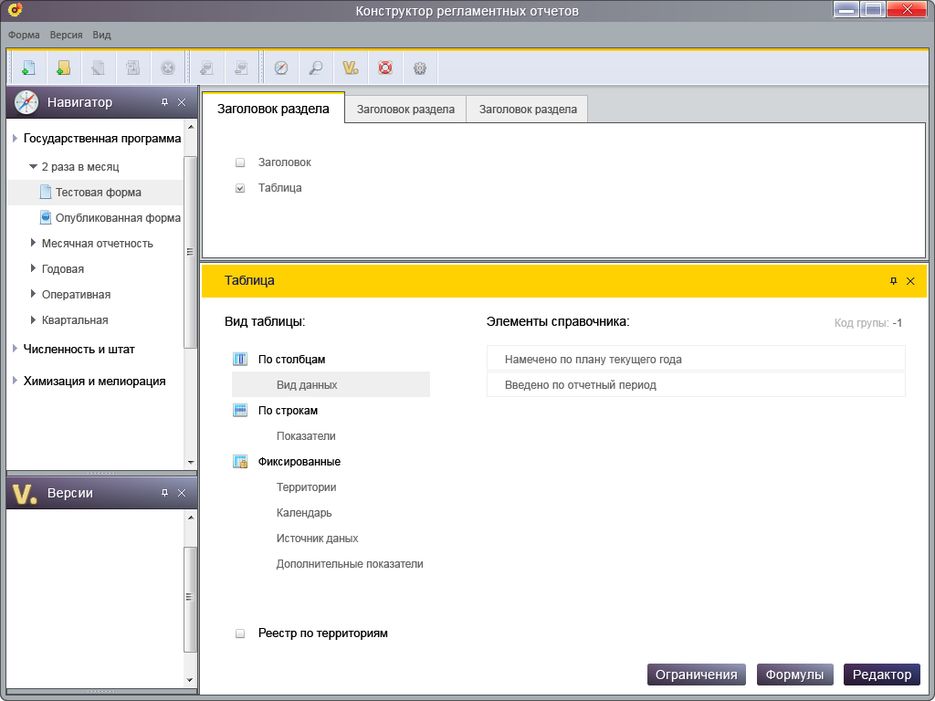
Task: Collapse the 2 раза в месяц node
Action: 33,166
